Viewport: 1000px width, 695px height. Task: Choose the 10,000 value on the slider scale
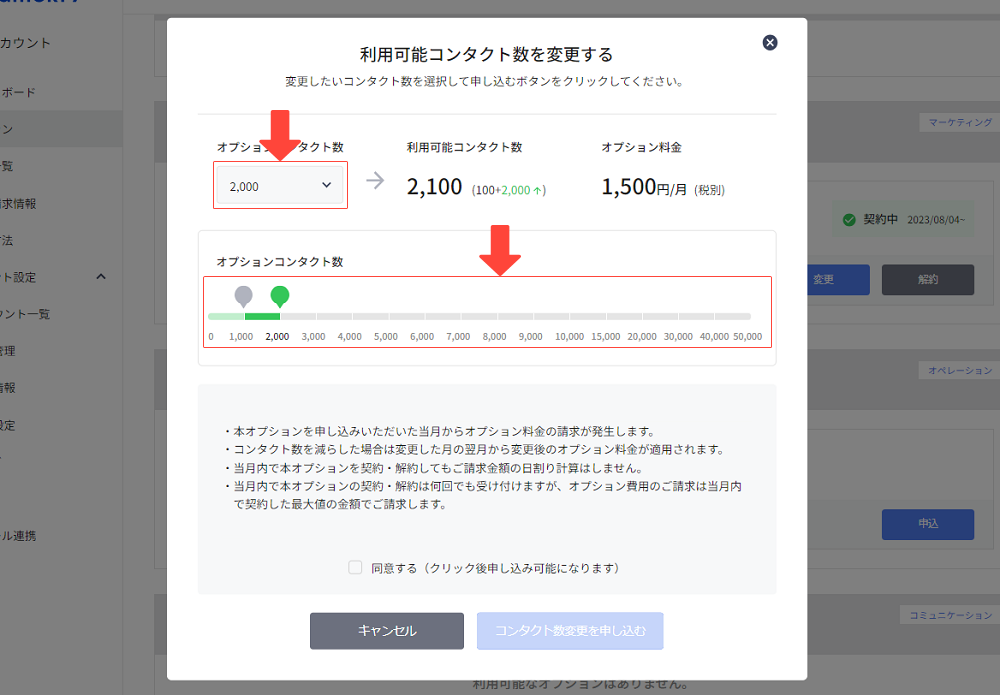click(570, 336)
